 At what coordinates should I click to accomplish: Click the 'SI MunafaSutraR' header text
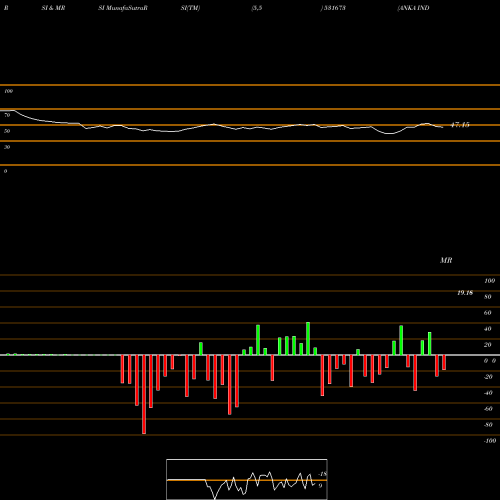point(123,8)
